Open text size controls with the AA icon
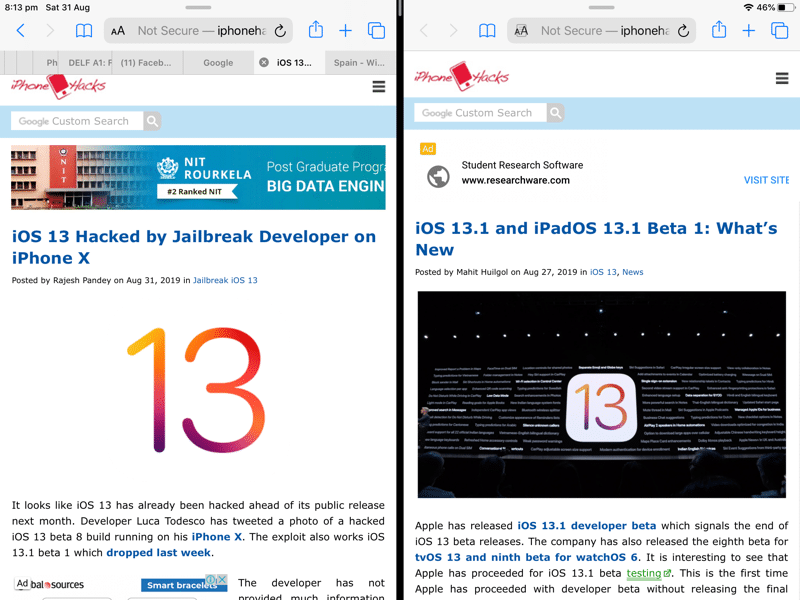Viewport: 800px width, 600px height. point(118,30)
